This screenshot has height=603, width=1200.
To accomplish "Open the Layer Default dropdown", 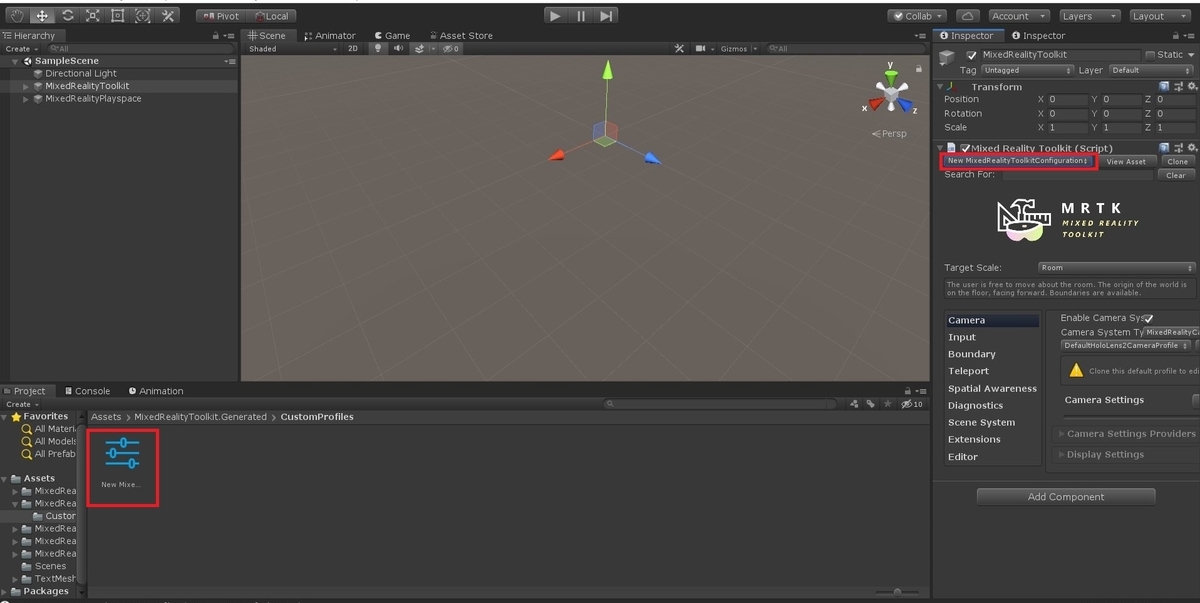I will tap(1151, 70).
